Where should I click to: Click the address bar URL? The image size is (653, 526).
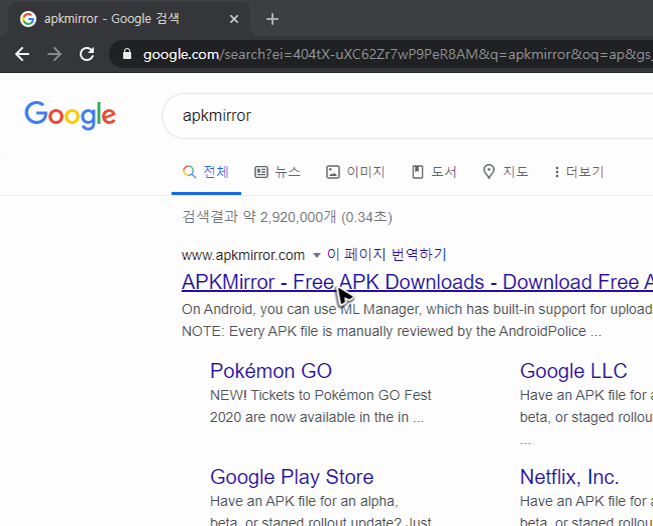coord(398,54)
